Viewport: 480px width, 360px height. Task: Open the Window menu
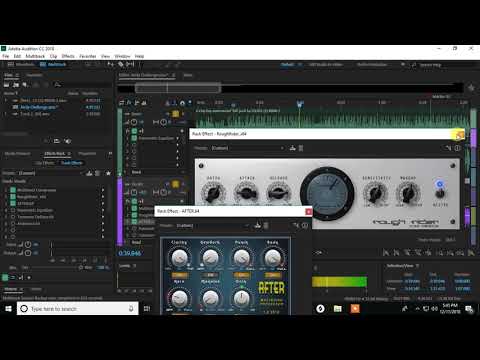pos(122,56)
